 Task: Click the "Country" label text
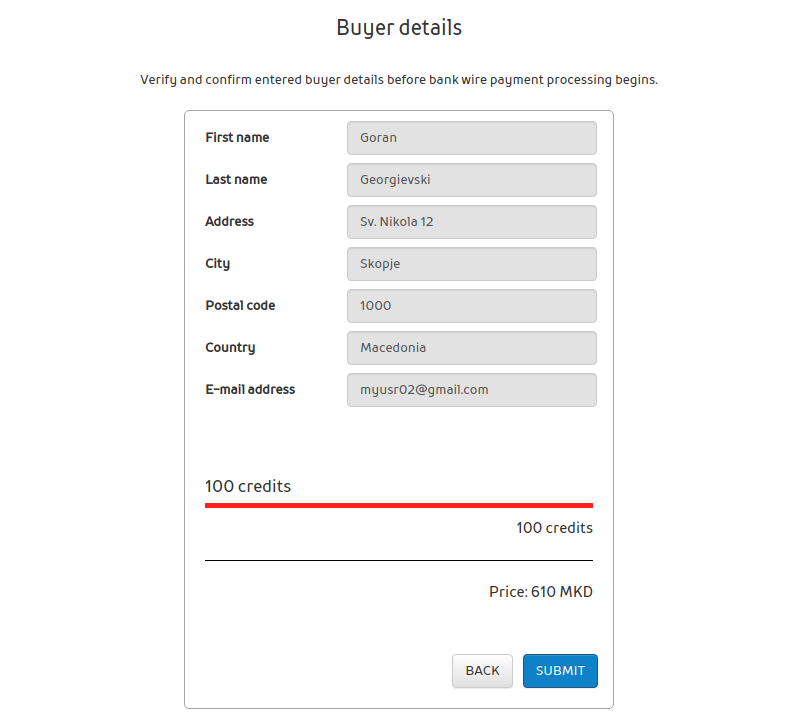(230, 348)
